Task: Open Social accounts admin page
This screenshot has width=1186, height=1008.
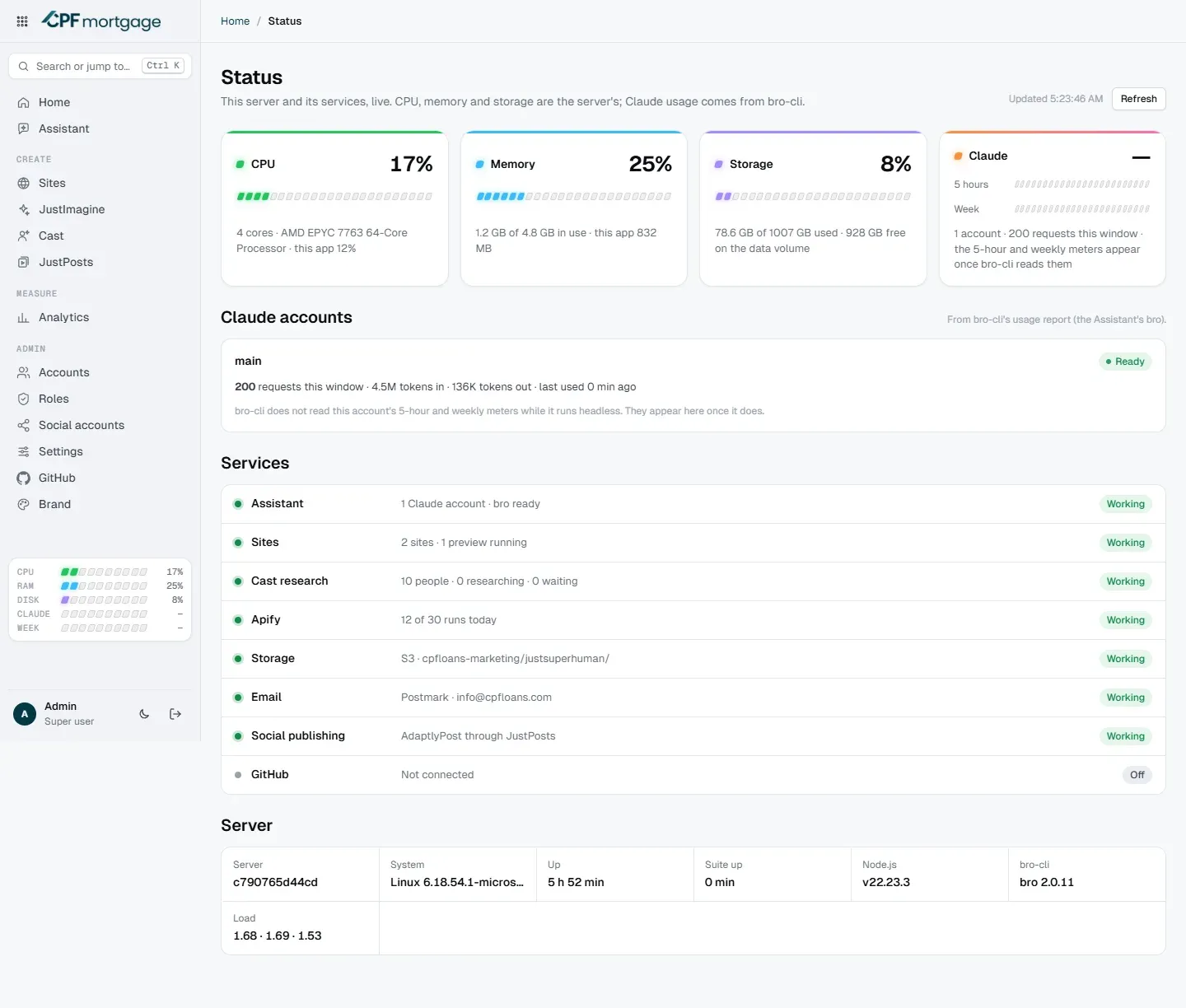Action: point(100,425)
